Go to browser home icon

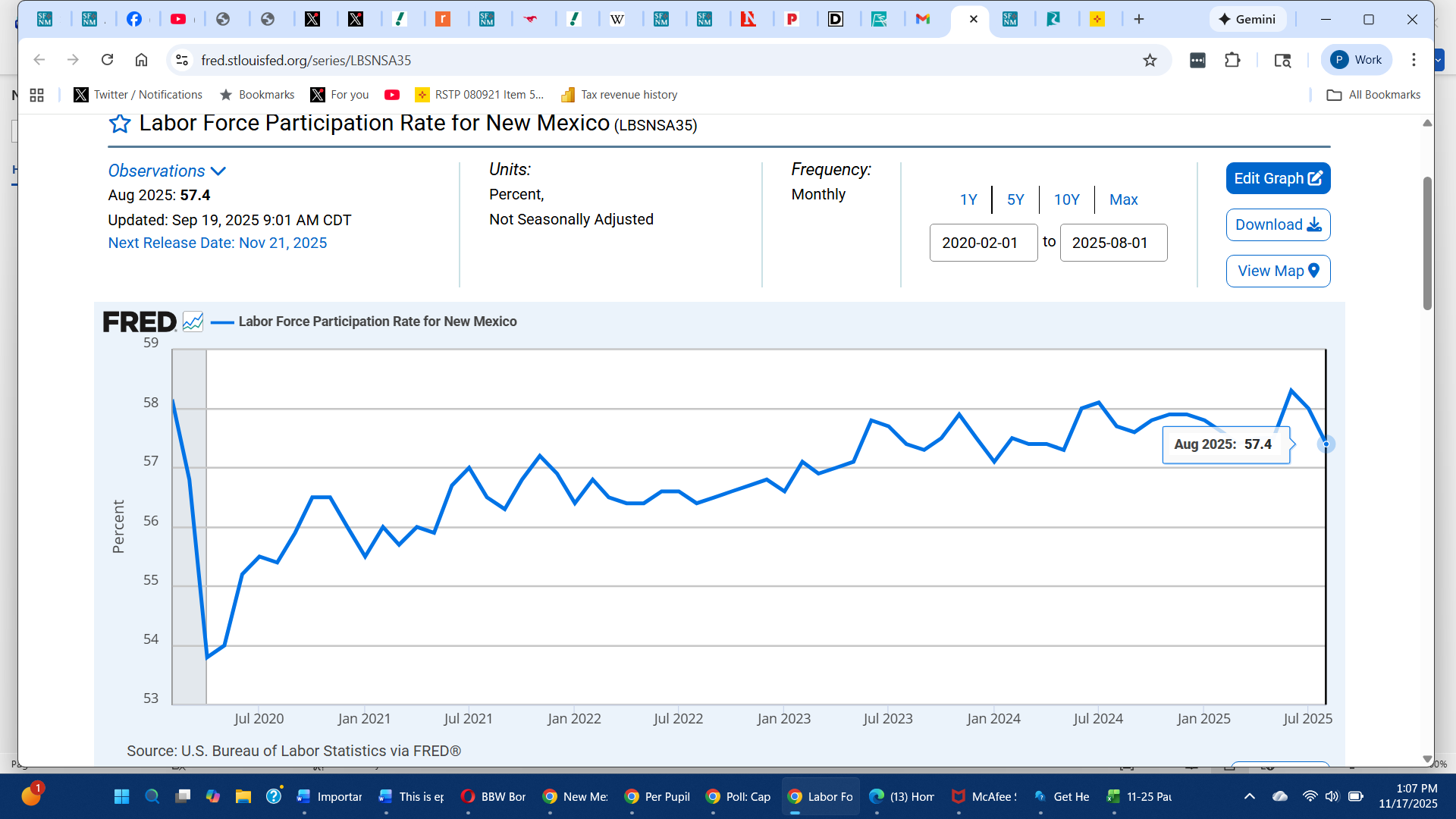pyautogui.click(x=141, y=60)
